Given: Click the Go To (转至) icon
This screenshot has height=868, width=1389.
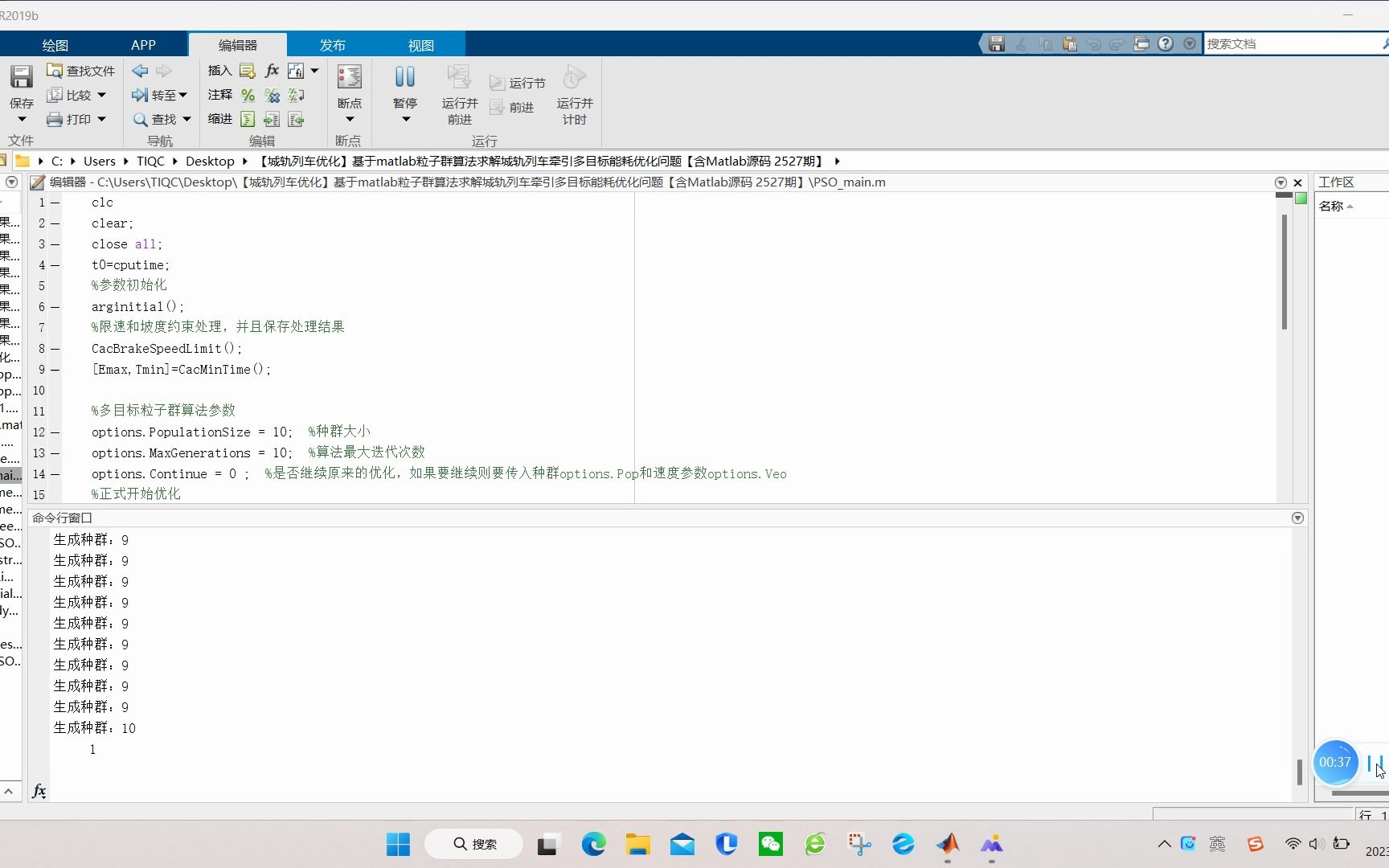Looking at the screenshot, I should coord(140,95).
